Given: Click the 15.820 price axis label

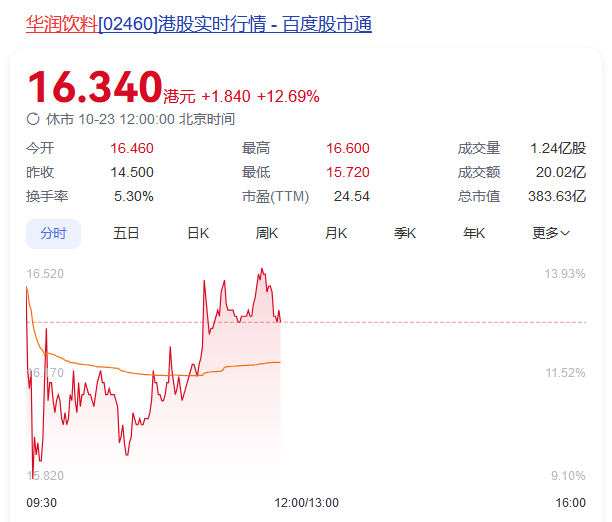Looking at the screenshot, I should (45, 476).
